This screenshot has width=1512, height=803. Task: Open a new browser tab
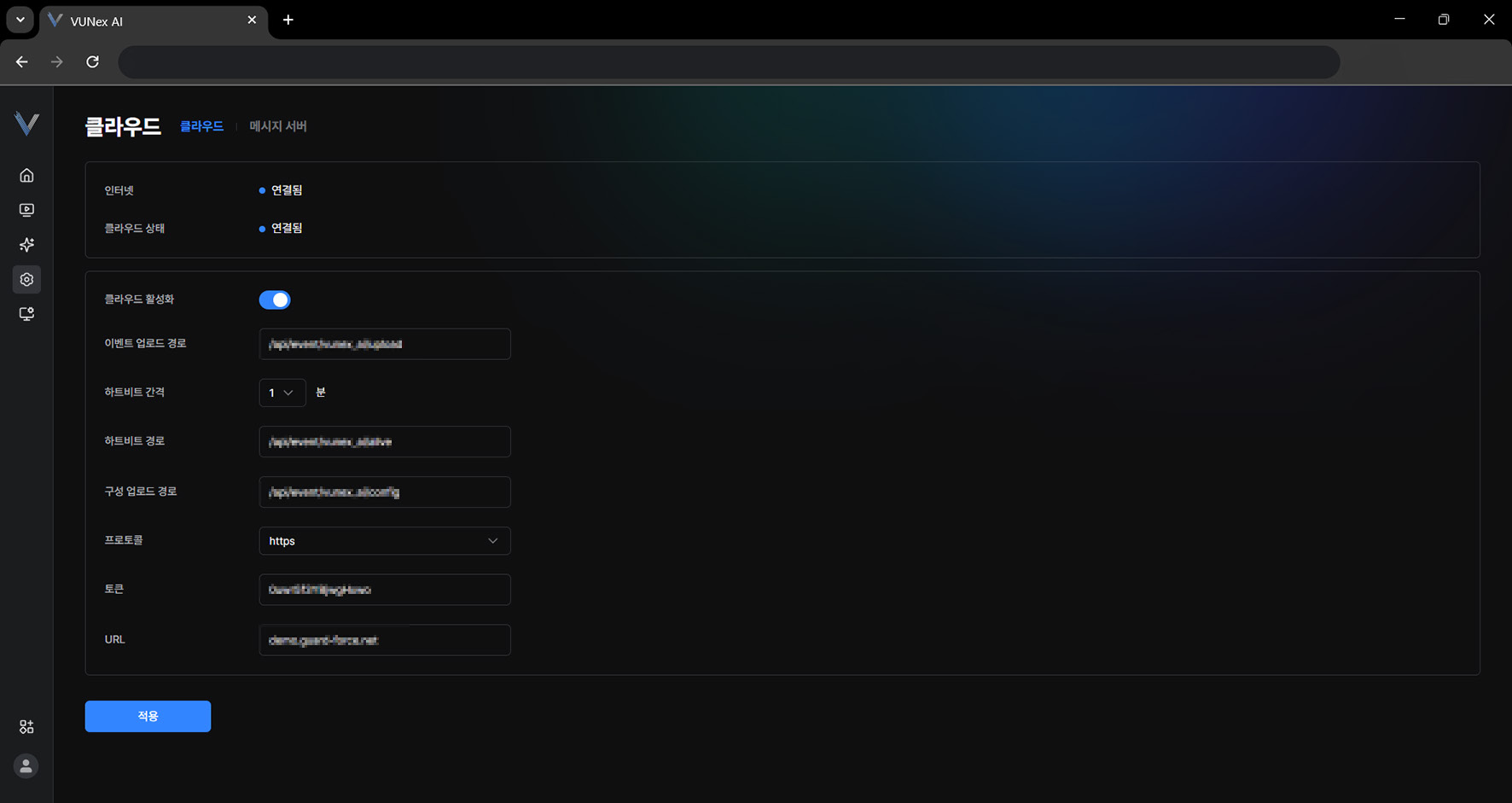pos(288,20)
